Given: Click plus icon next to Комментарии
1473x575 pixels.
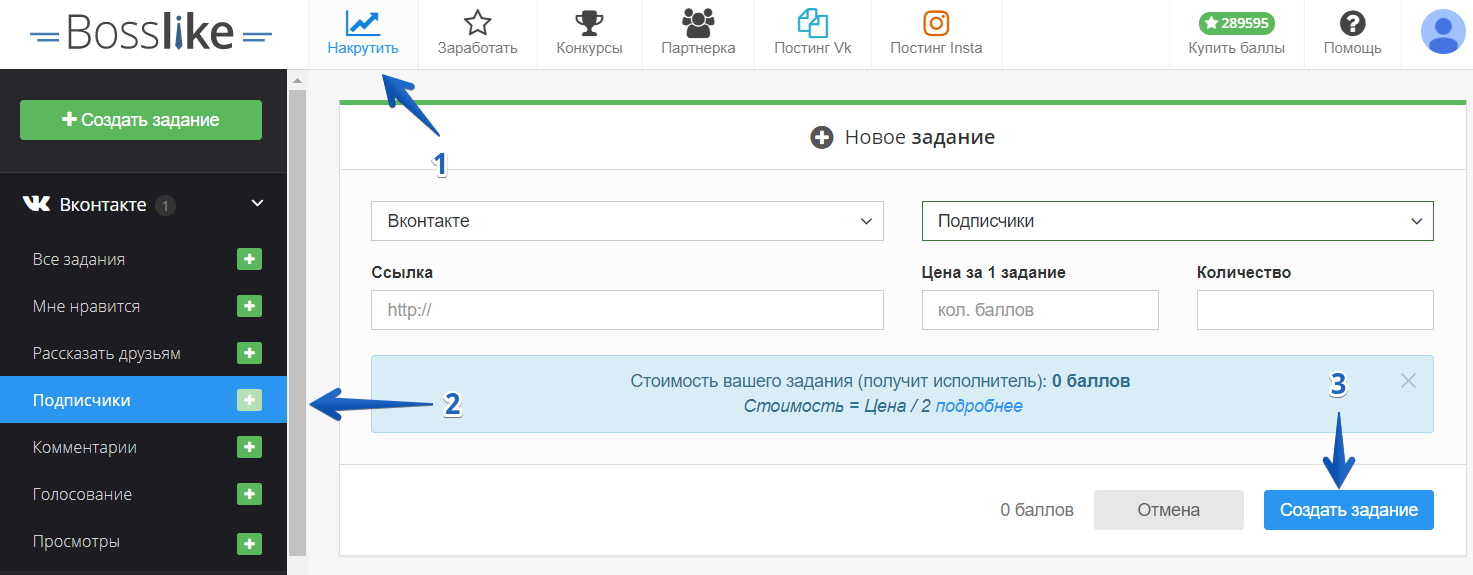Looking at the screenshot, I should coord(249,447).
